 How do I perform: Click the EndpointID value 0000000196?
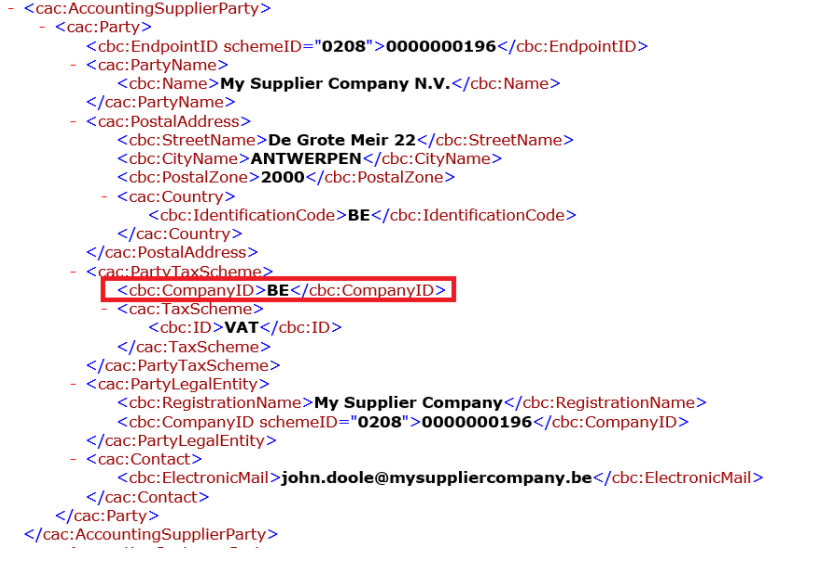click(441, 46)
